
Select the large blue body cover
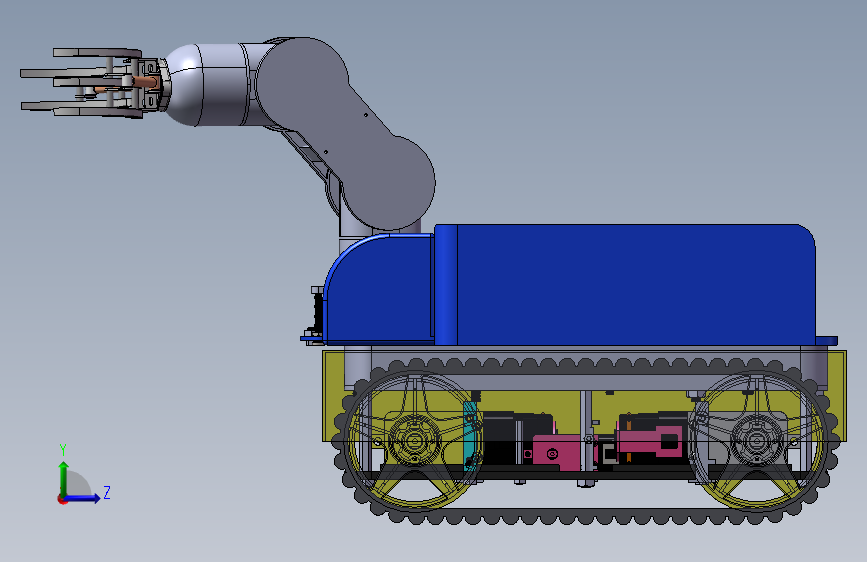click(x=625, y=285)
